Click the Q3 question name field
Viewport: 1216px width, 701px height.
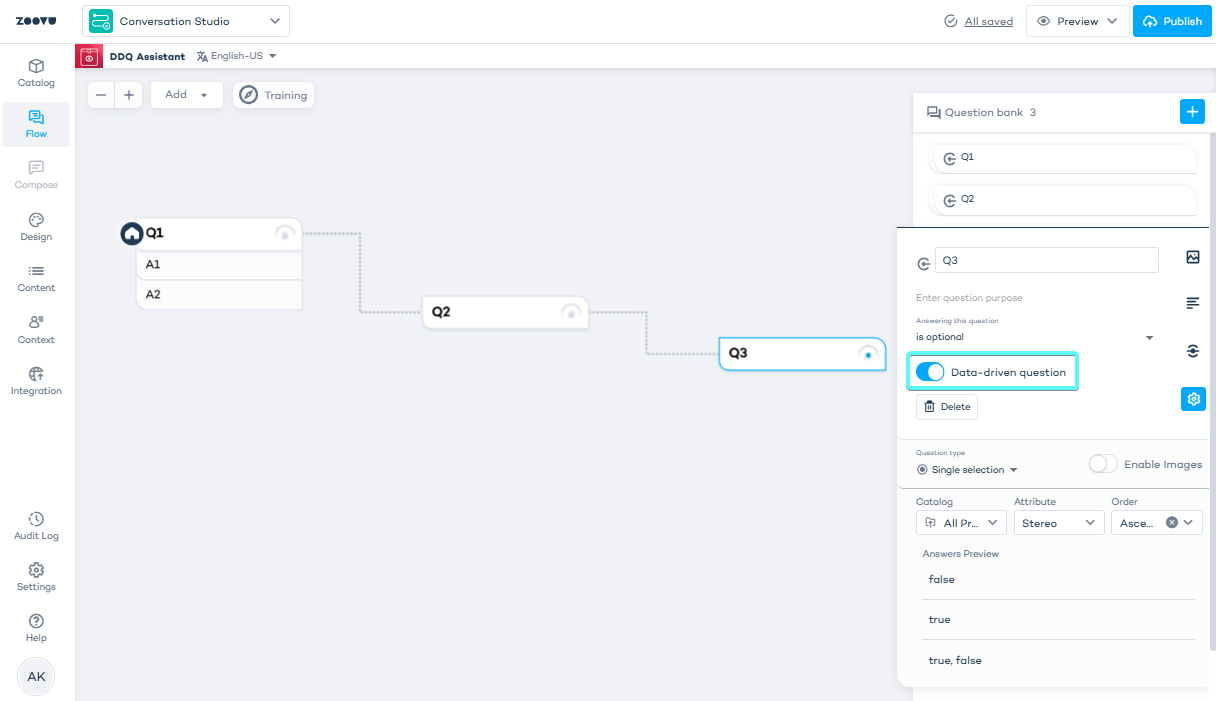[x=1046, y=260]
